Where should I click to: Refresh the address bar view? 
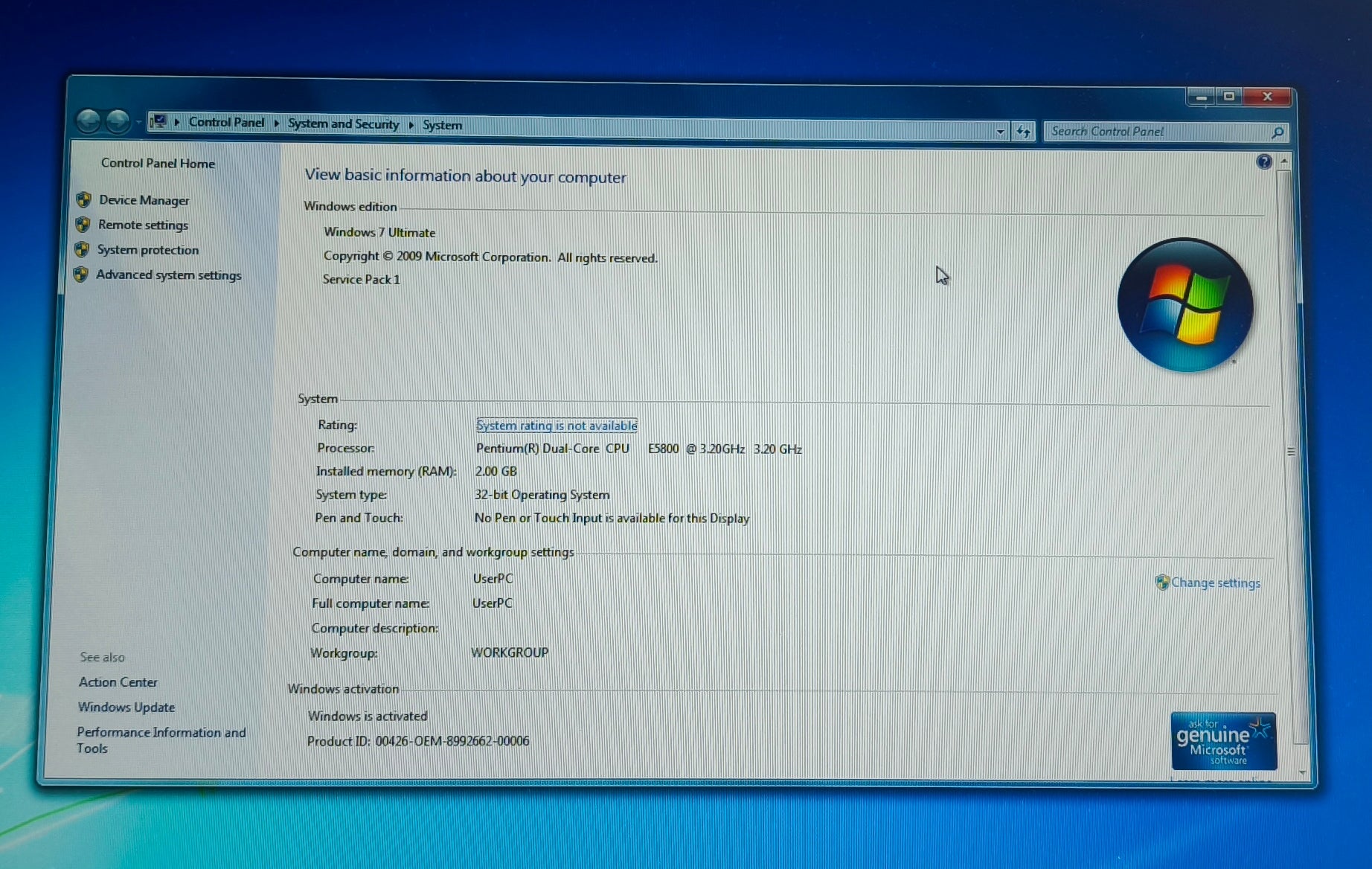[1024, 132]
